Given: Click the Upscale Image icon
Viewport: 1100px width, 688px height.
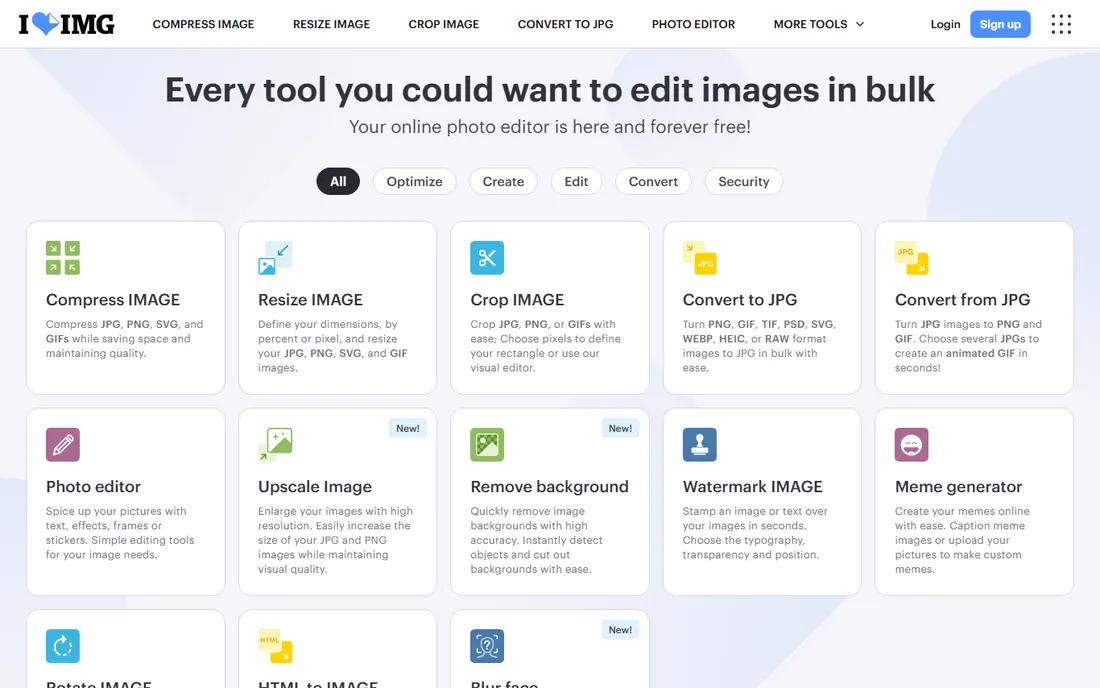Looking at the screenshot, I should [275, 445].
